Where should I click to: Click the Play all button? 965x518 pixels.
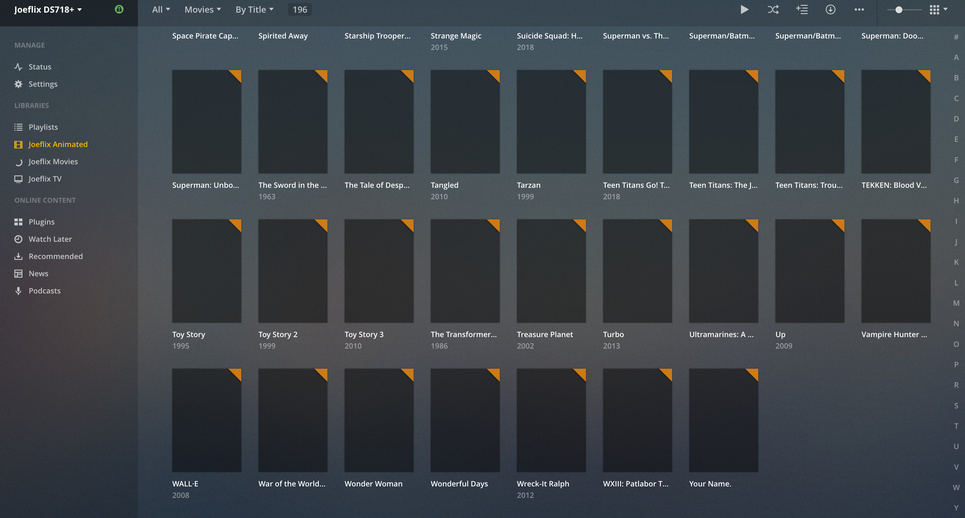(x=744, y=9)
